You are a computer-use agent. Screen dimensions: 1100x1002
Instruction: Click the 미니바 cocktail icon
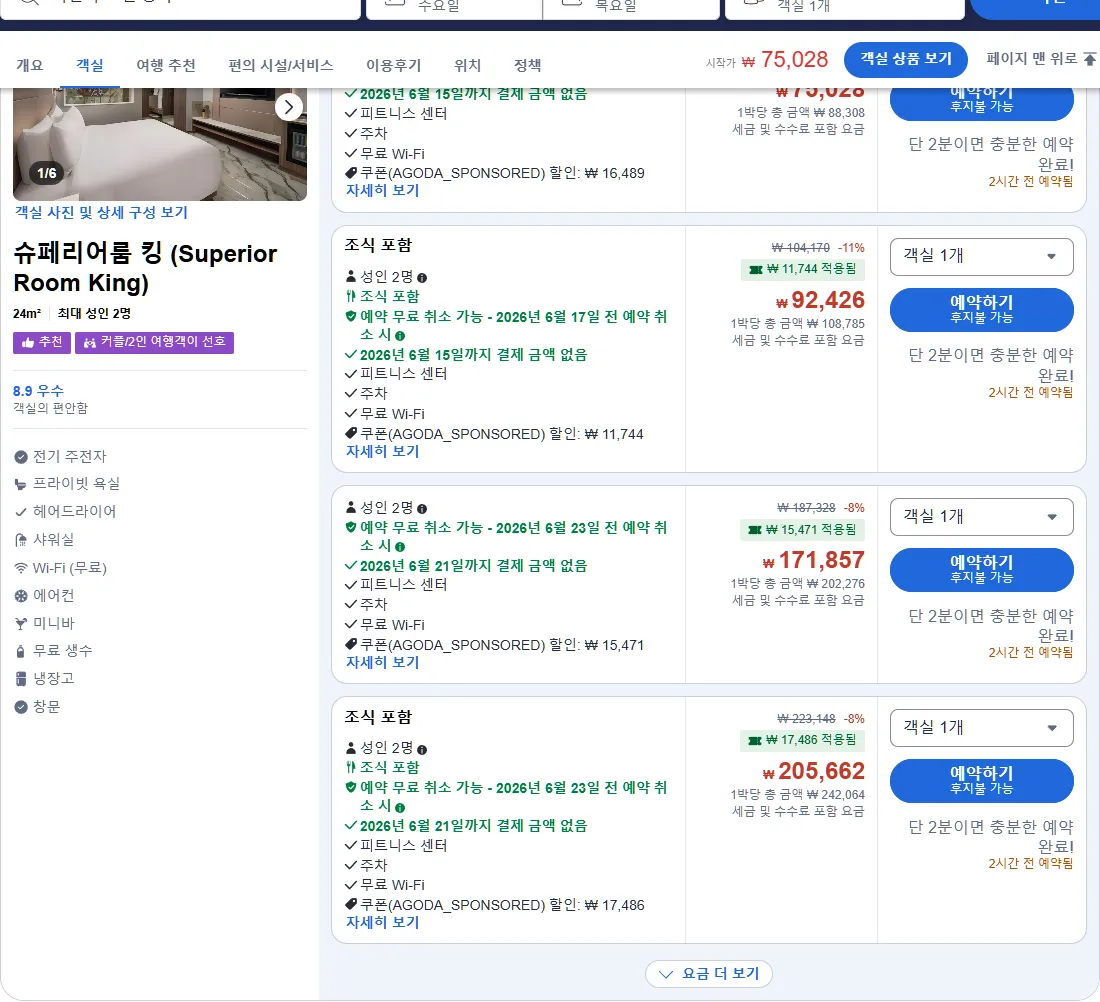21,624
